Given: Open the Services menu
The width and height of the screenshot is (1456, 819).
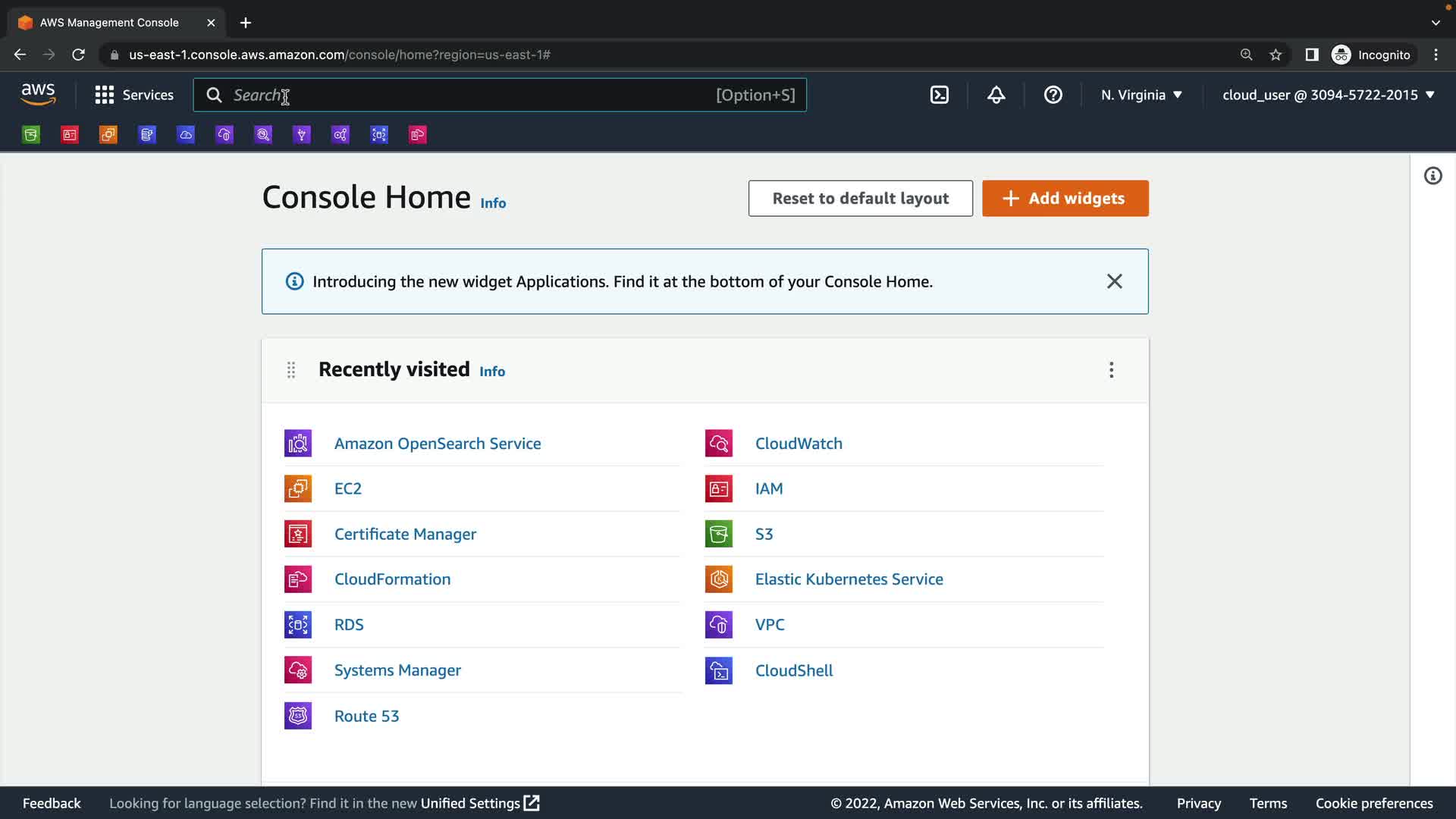Looking at the screenshot, I should [134, 95].
